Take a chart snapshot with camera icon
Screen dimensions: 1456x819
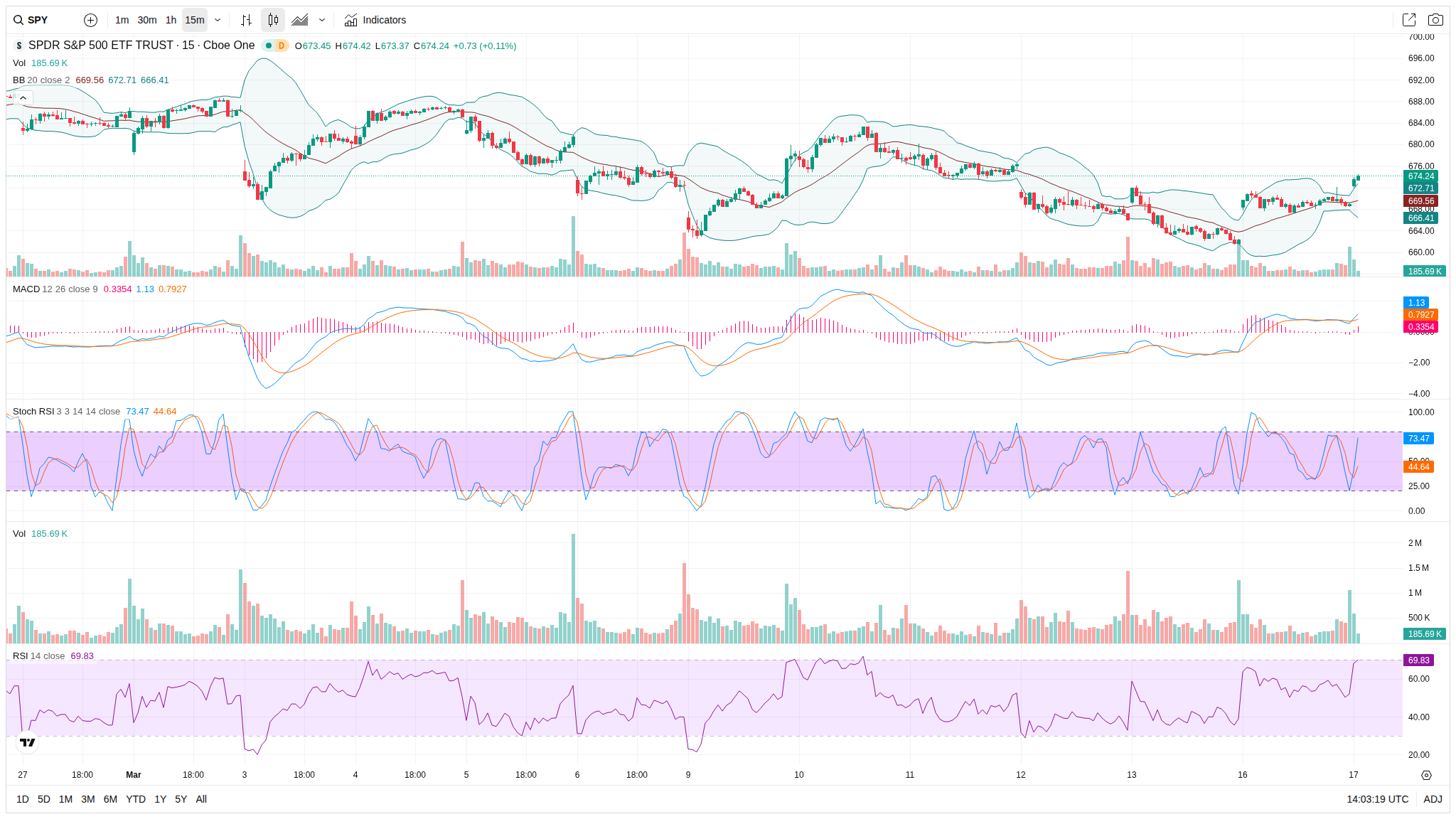point(1435,20)
